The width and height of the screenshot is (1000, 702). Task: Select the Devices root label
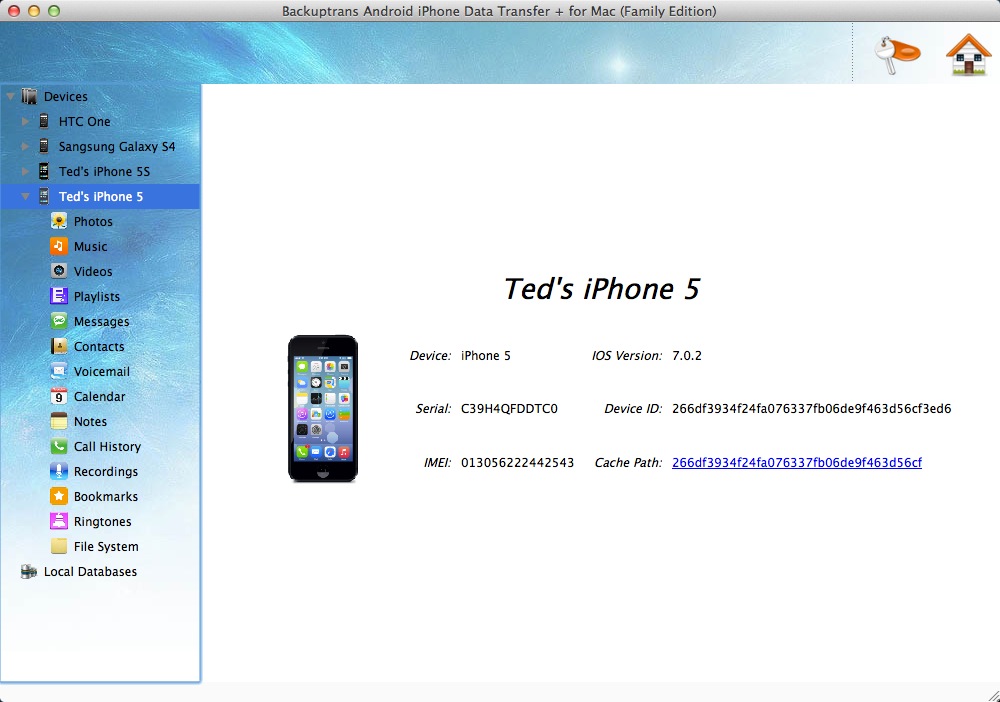[x=66, y=96]
